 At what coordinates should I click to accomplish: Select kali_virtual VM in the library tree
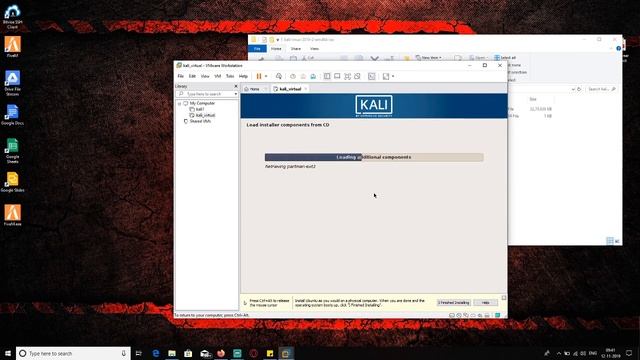pos(205,116)
